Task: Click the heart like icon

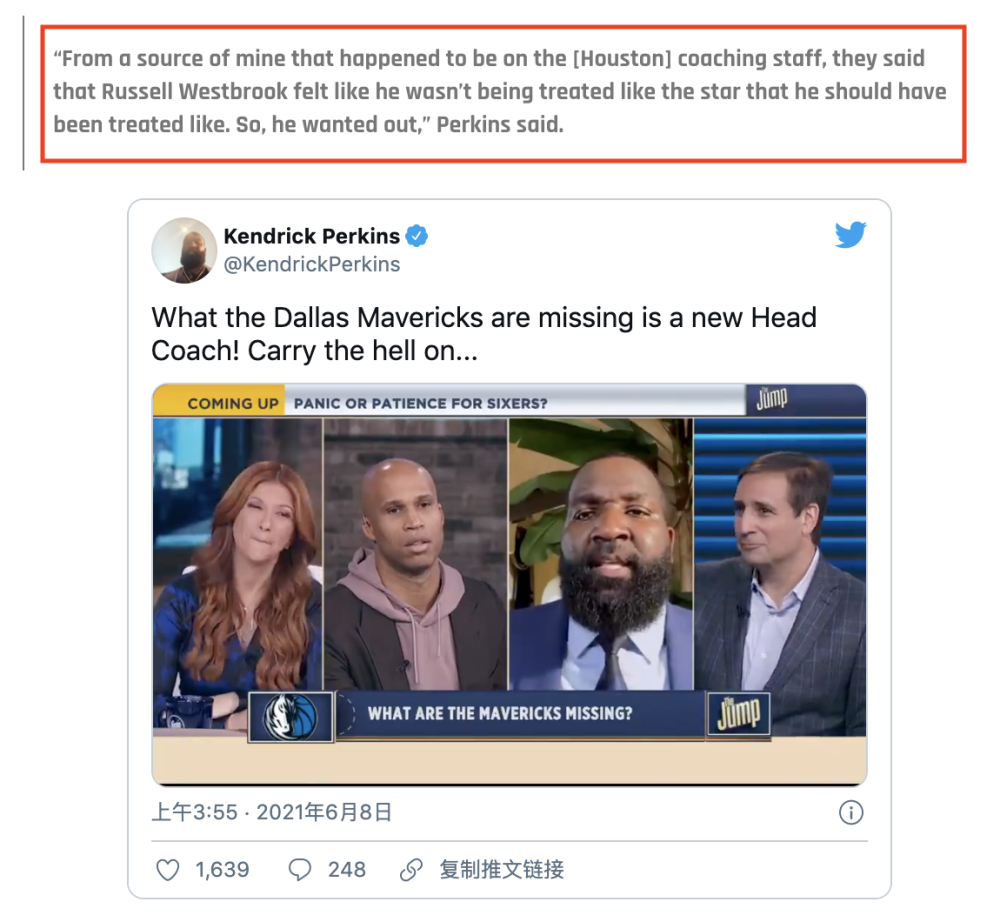Action: 168,870
